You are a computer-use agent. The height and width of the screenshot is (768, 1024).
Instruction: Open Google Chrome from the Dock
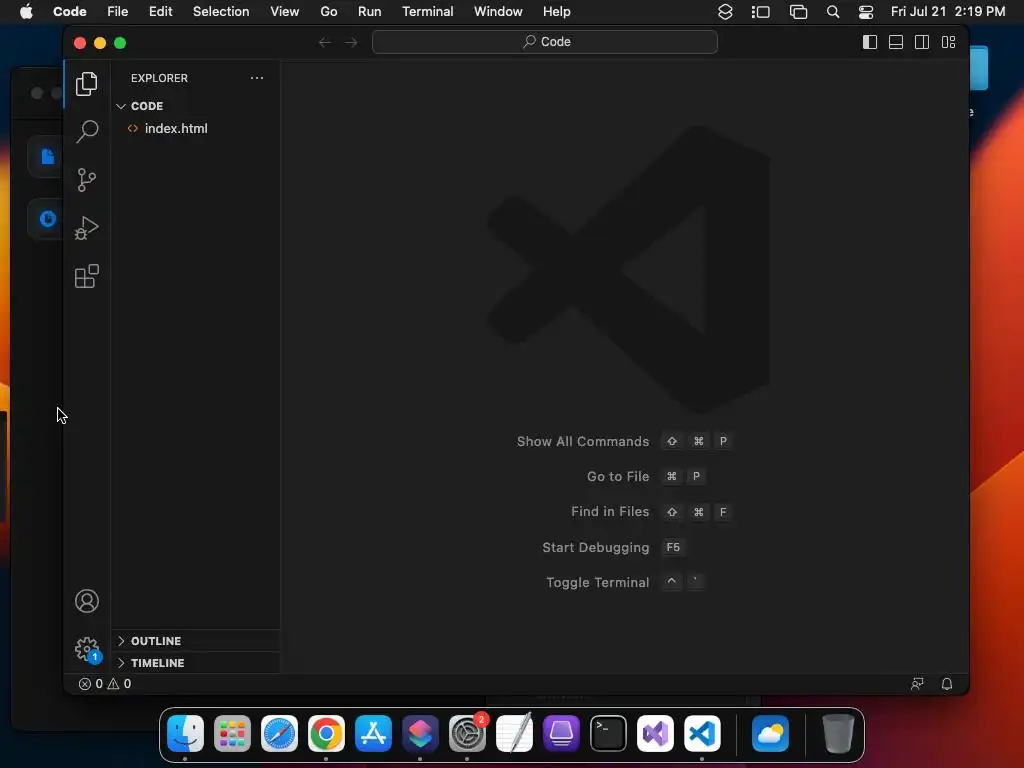[x=327, y=733]
